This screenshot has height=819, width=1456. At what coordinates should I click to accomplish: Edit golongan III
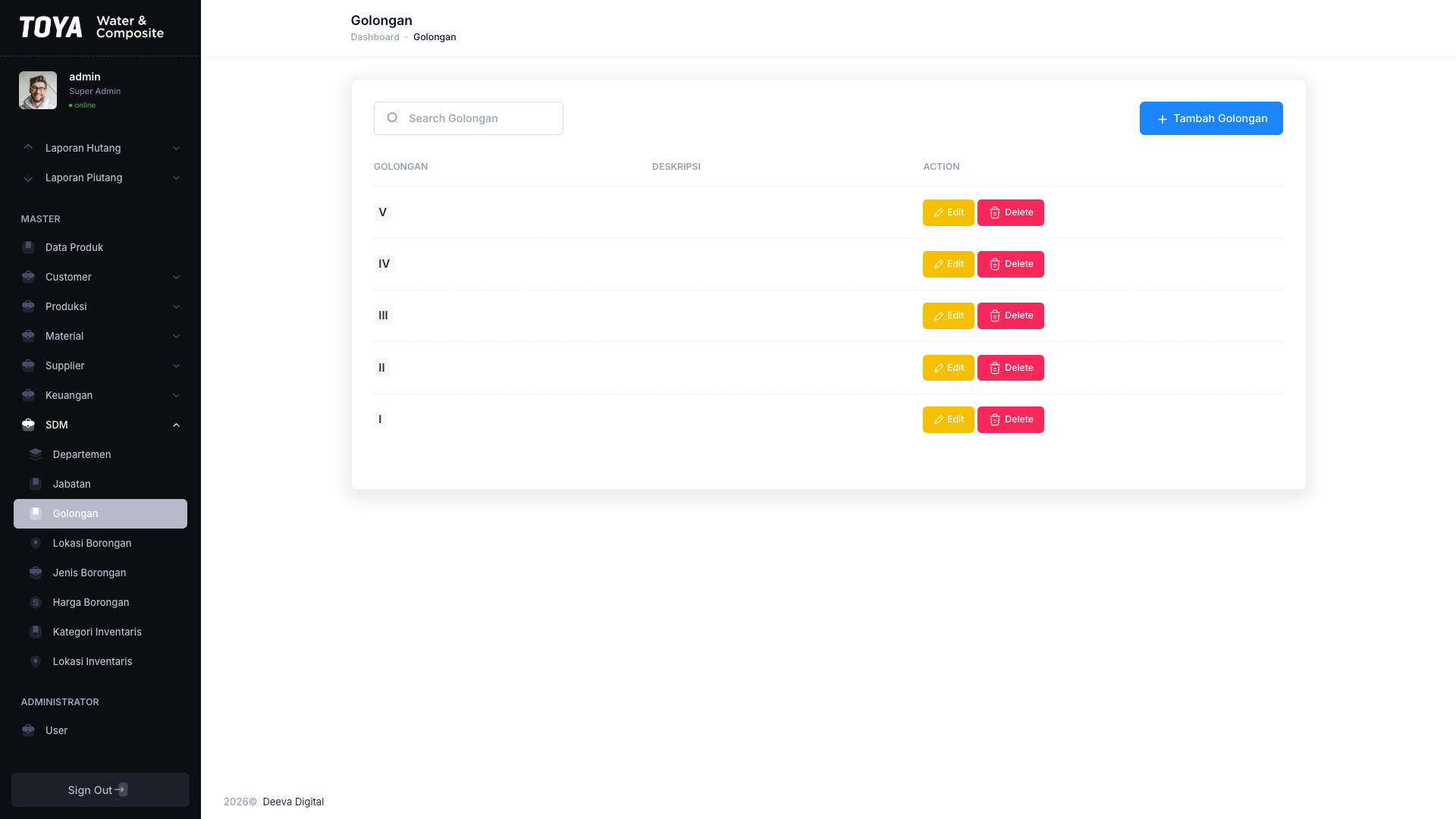[x=948, y=315]
